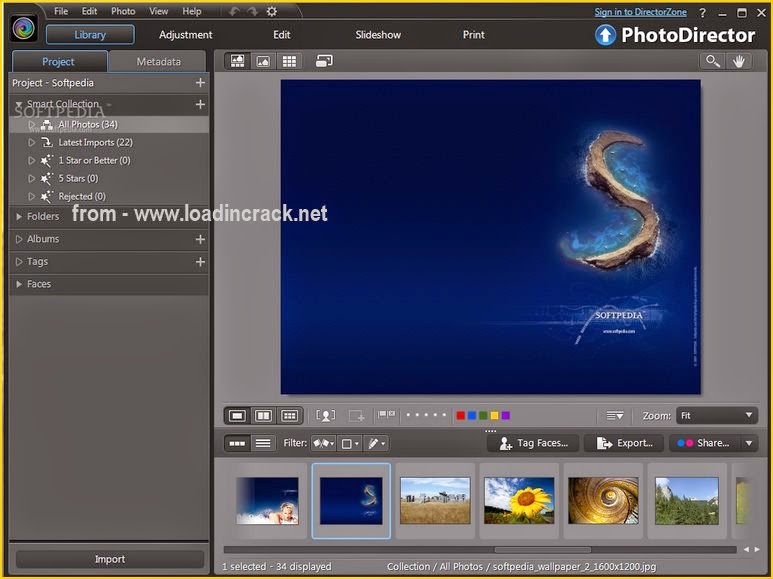Select the hand pan tool
The height and width of the screenshot is (579, 773).
pyautogui.click(x=738, y=61)
